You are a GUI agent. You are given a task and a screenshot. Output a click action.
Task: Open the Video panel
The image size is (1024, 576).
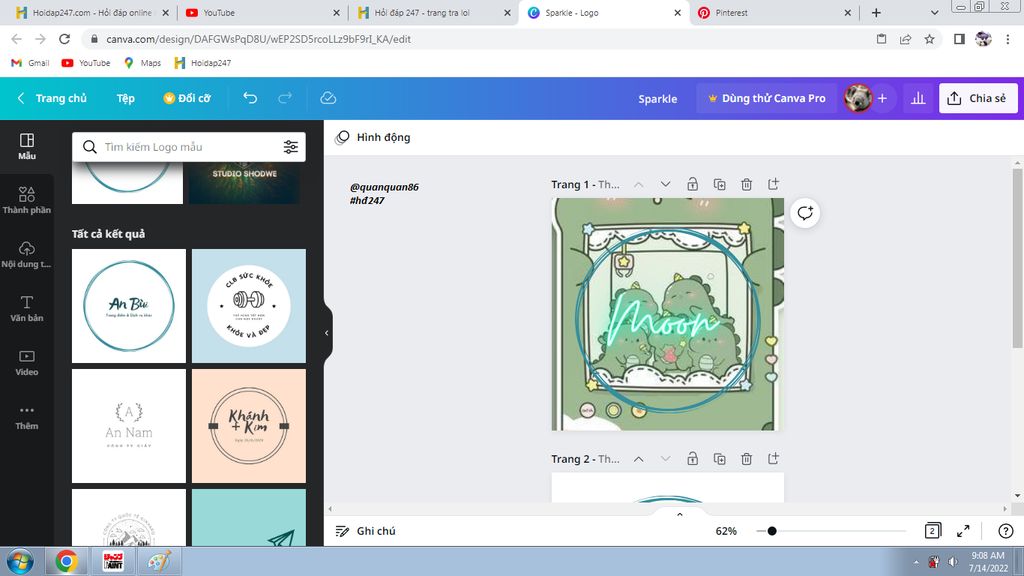(27, 362)
